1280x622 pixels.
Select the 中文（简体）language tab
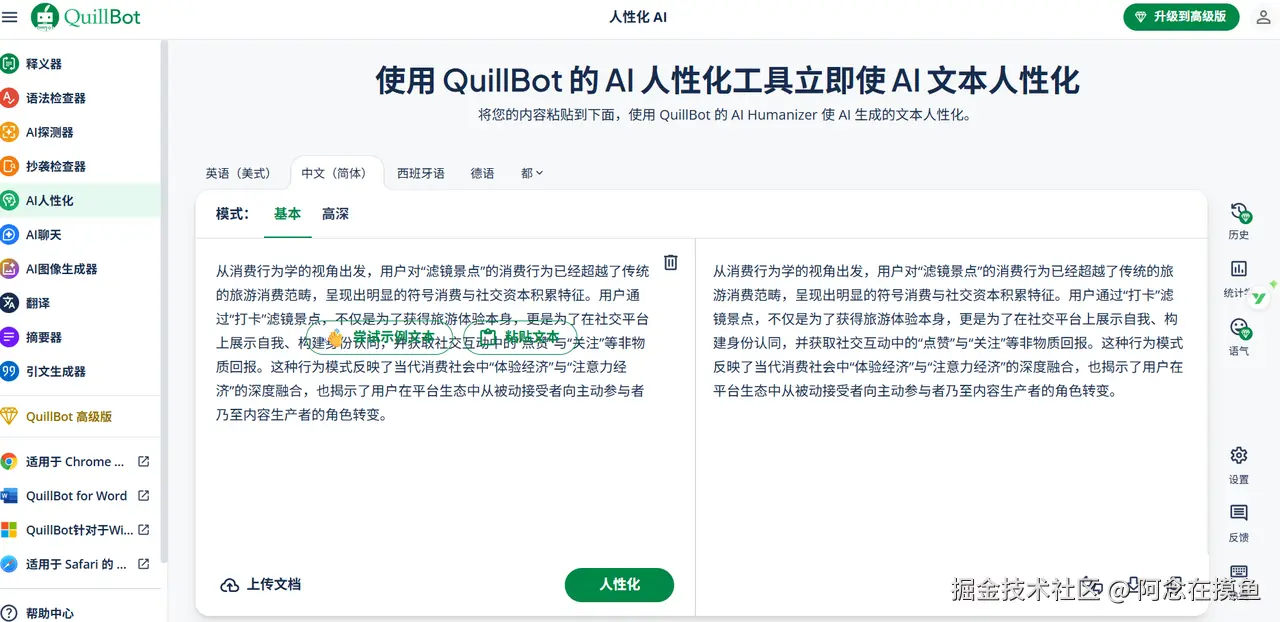337,173
